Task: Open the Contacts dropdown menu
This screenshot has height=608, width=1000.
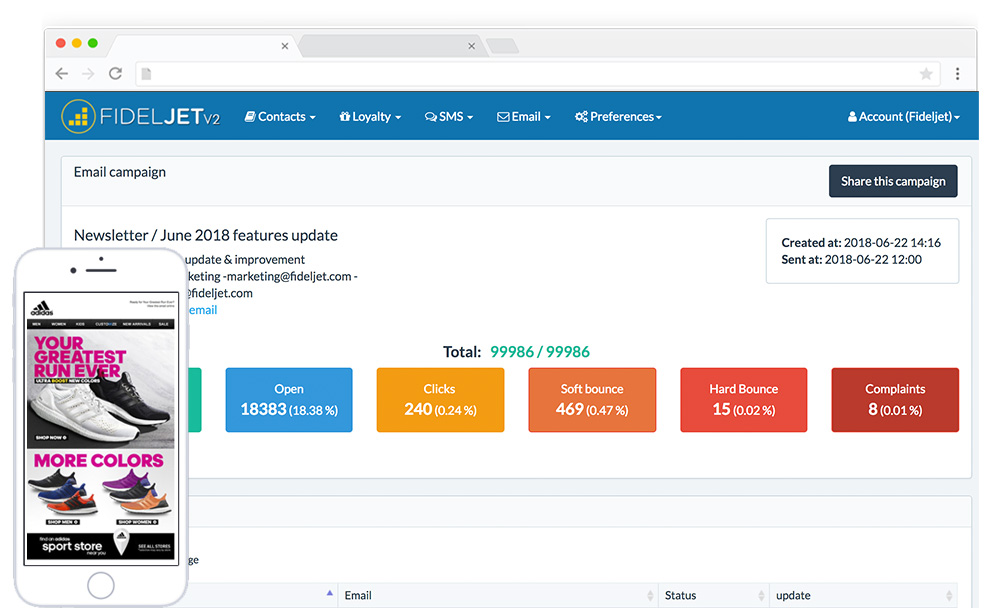Action: [280, 117]
